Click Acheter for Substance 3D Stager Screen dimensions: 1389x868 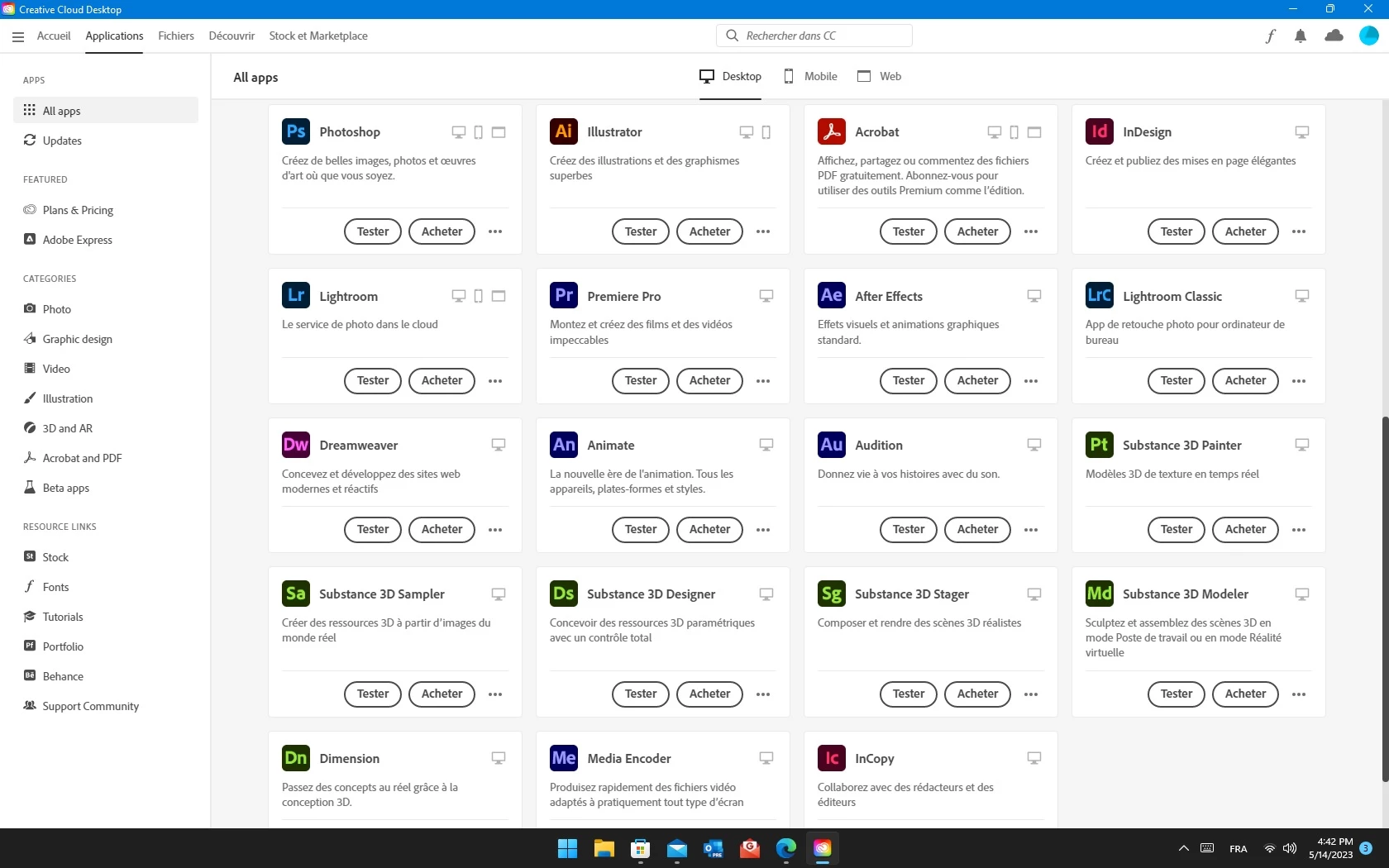[x=978, y=694]
